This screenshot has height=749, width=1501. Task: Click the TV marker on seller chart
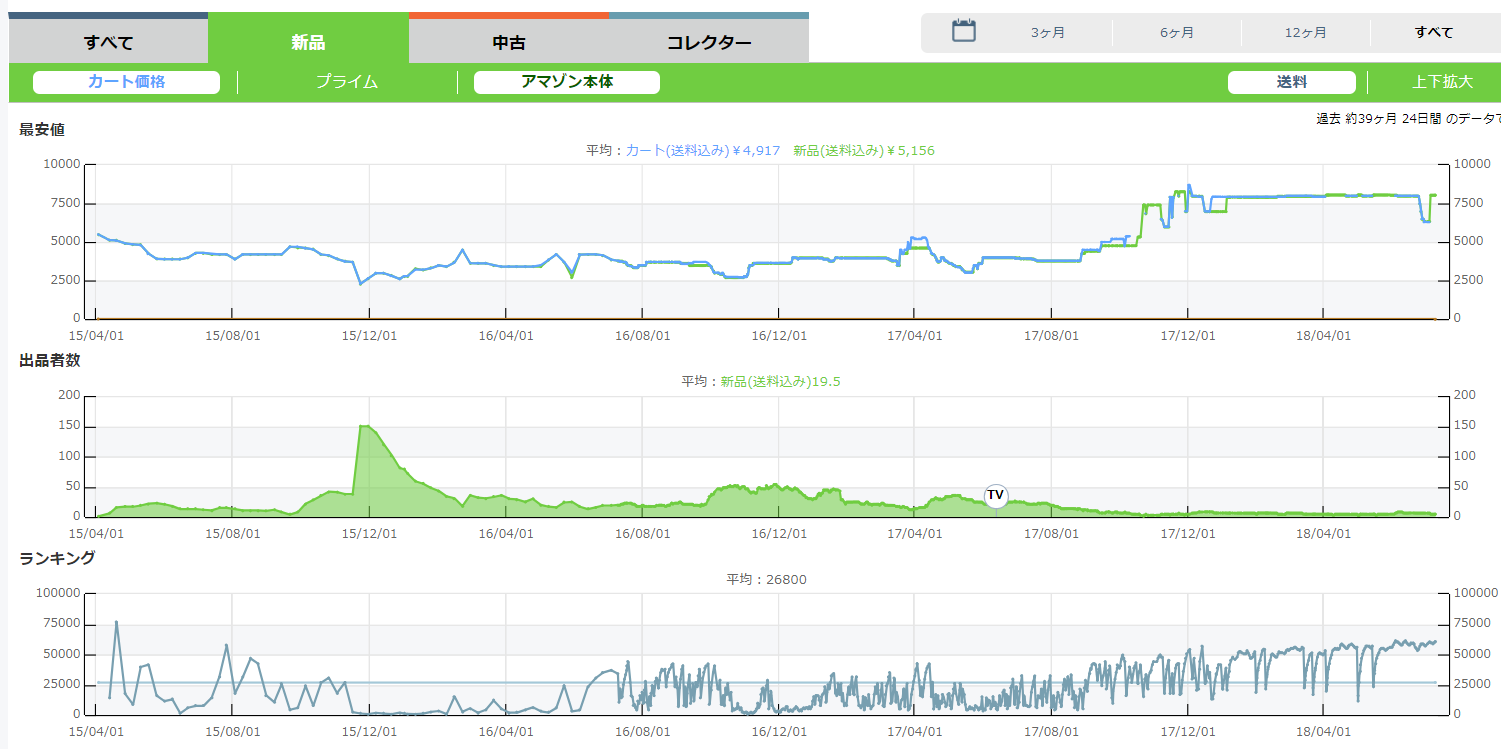click(995, 495)
